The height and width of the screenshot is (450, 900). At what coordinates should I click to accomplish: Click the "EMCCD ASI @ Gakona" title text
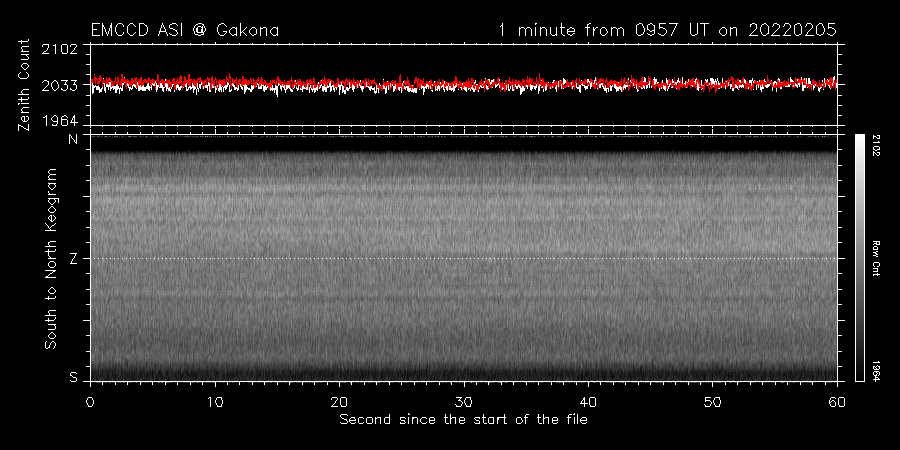[184, 31]
